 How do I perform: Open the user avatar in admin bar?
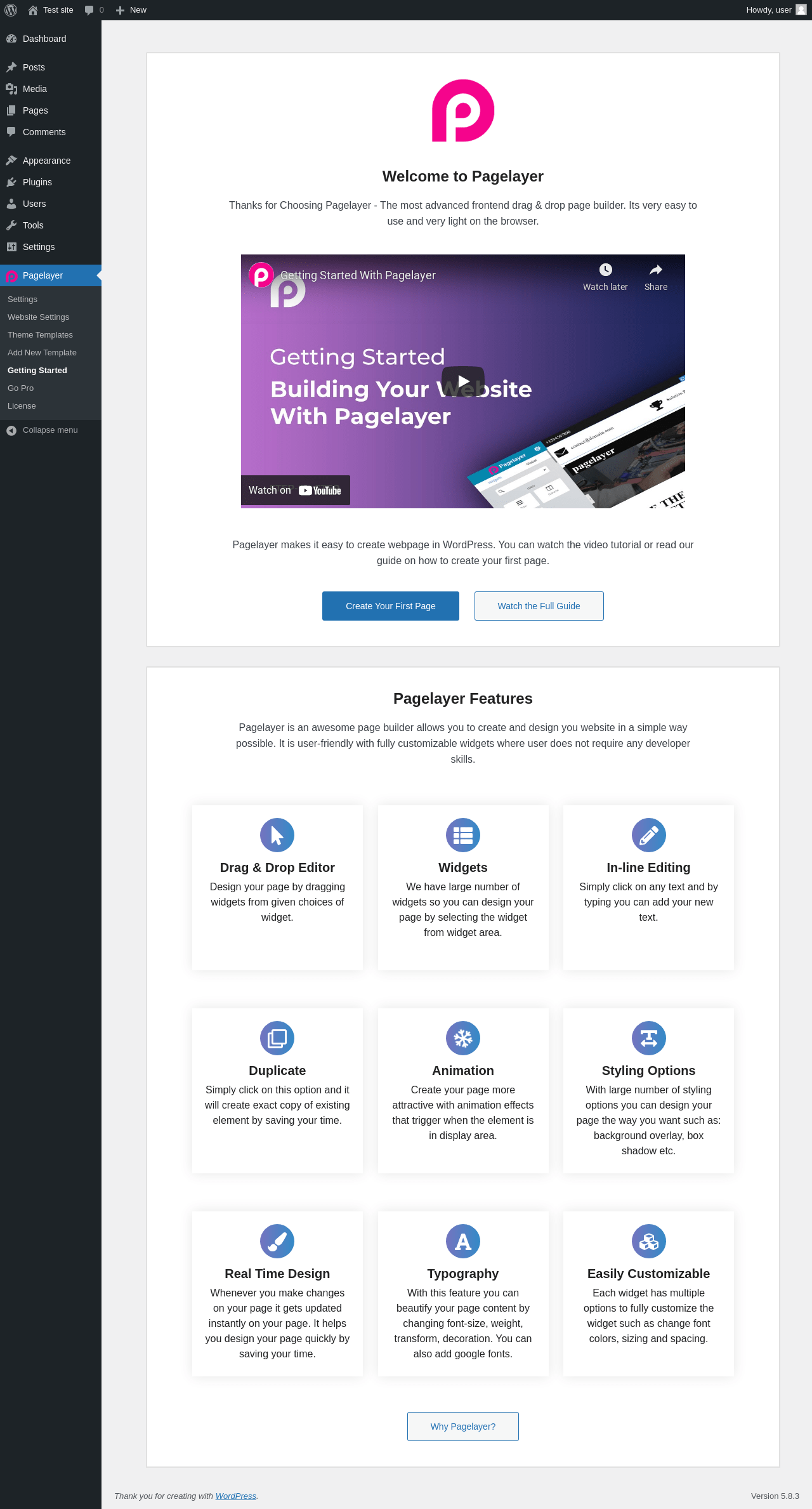click(801, 10)
